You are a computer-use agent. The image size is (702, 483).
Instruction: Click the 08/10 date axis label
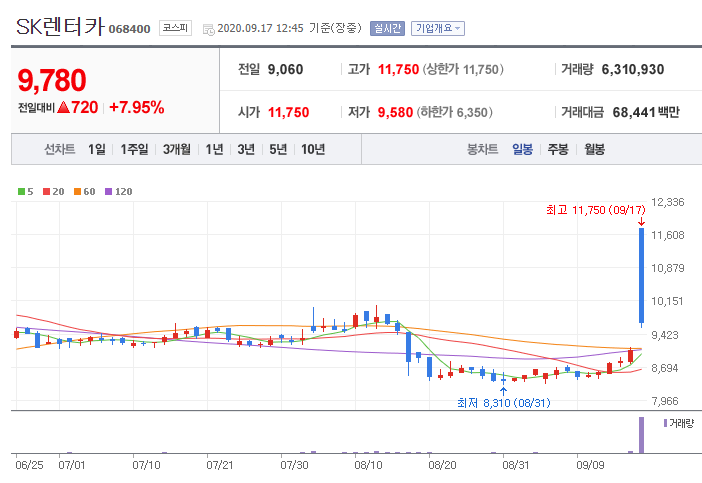click(x=368, y=465)
